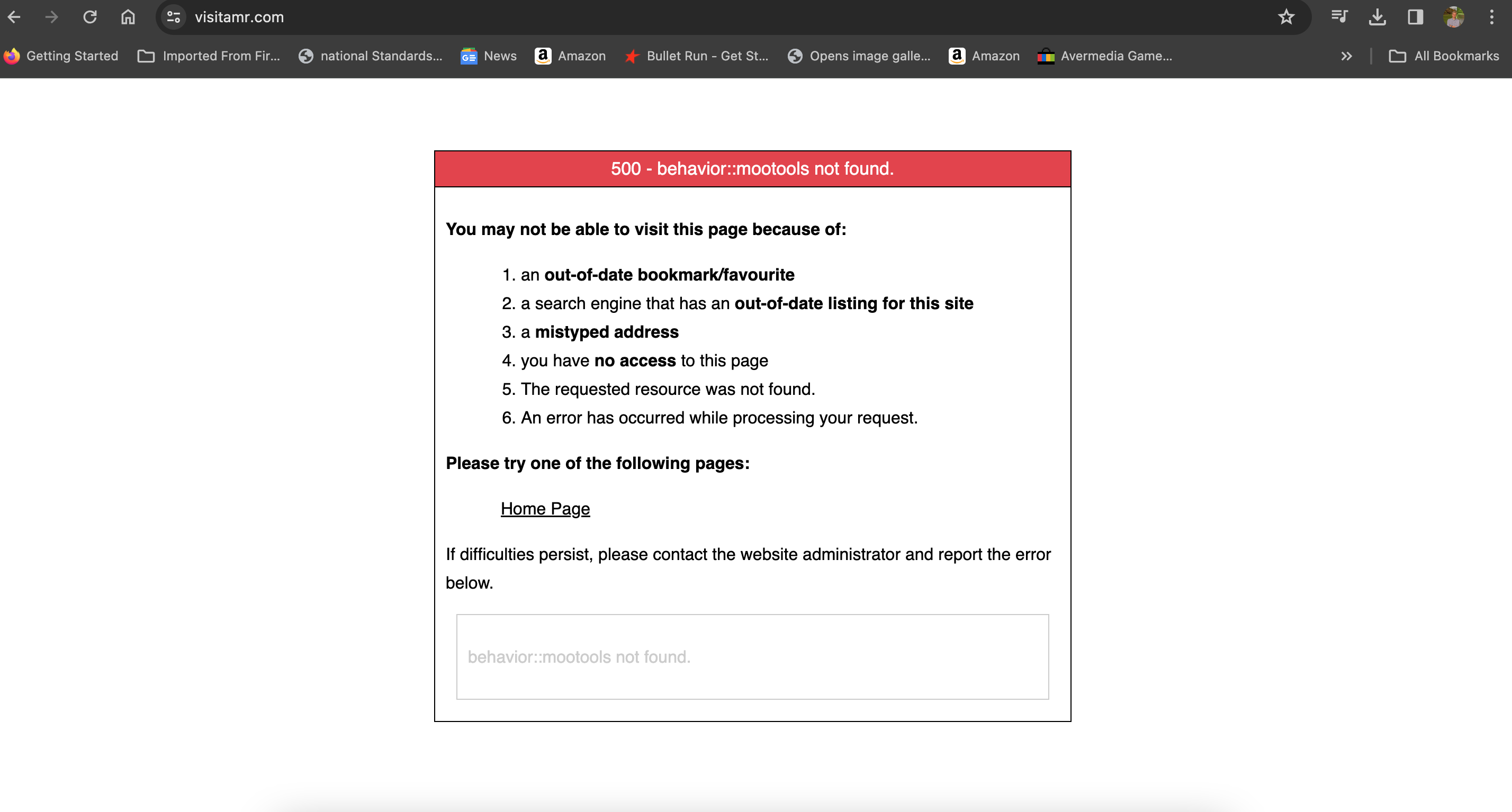Go to the browser home page
Viewport: 1512px width, 812px height.
[x=128, y=17]
